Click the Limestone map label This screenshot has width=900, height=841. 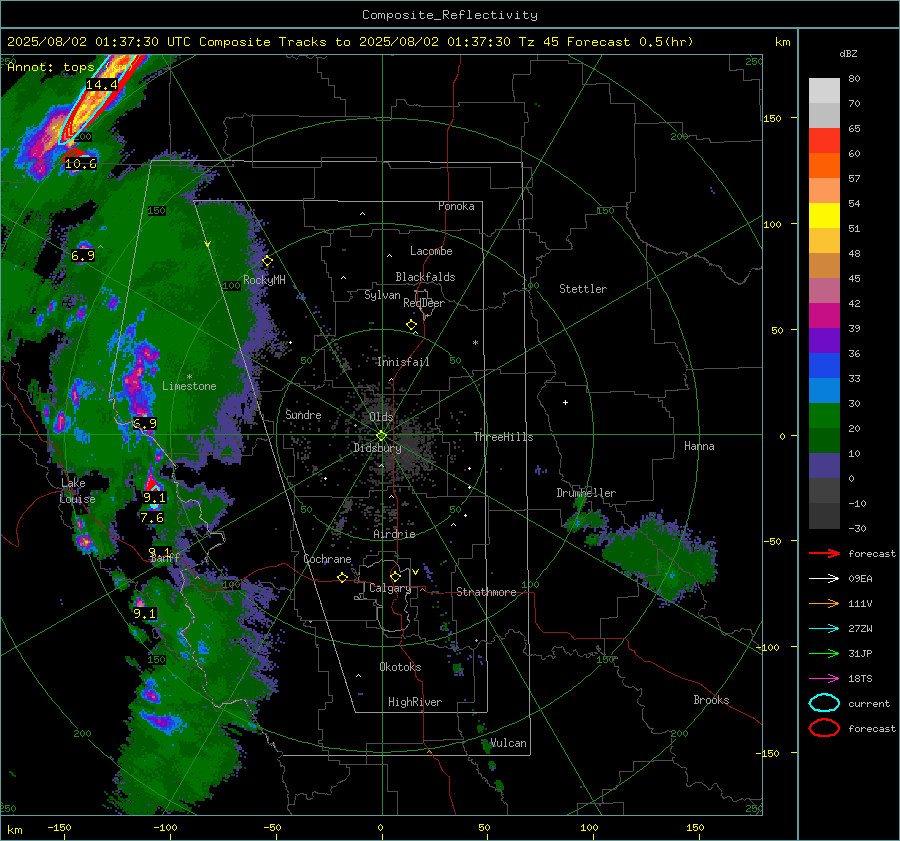pyautogui.click(x=189, y=386)
